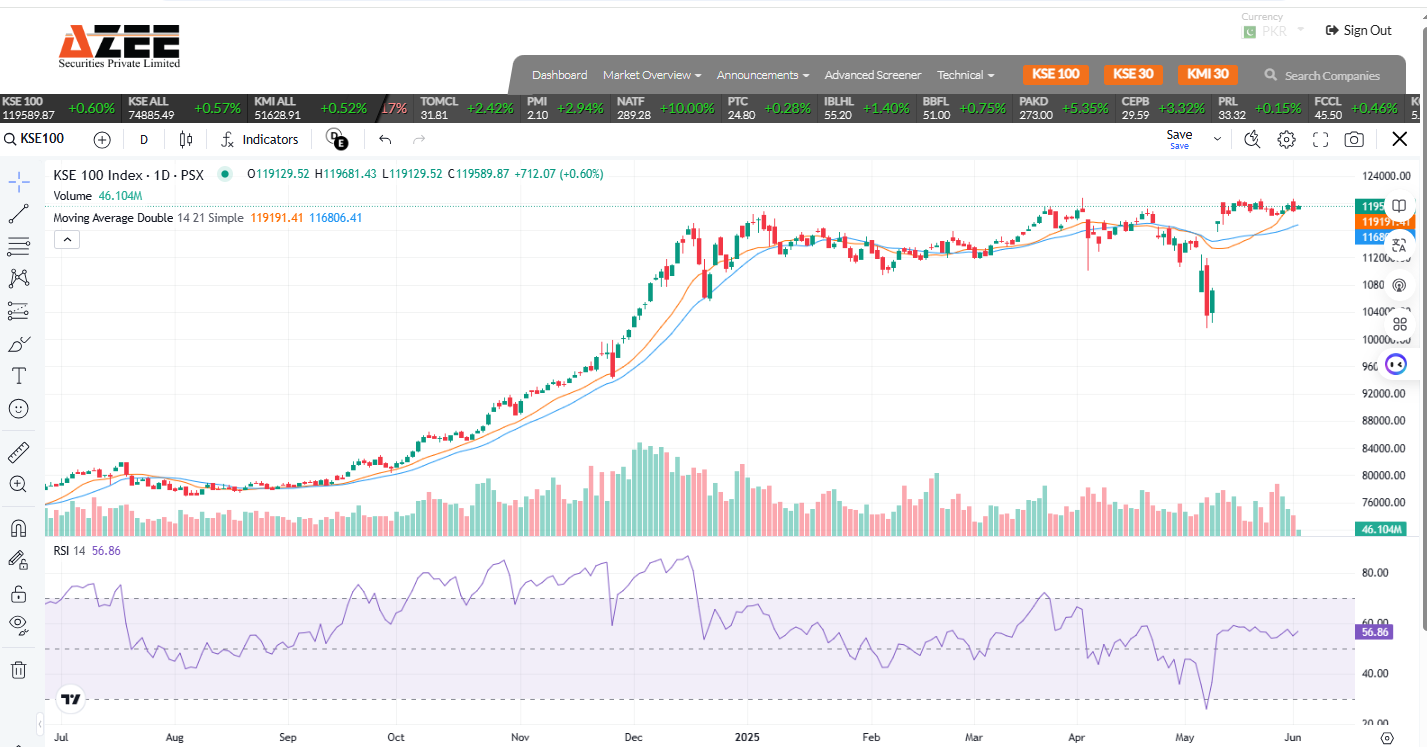This screenshot has height=747, width=1427.
Task: Click the trash icon to remove drawings
Action: click(x=18, y=670)
